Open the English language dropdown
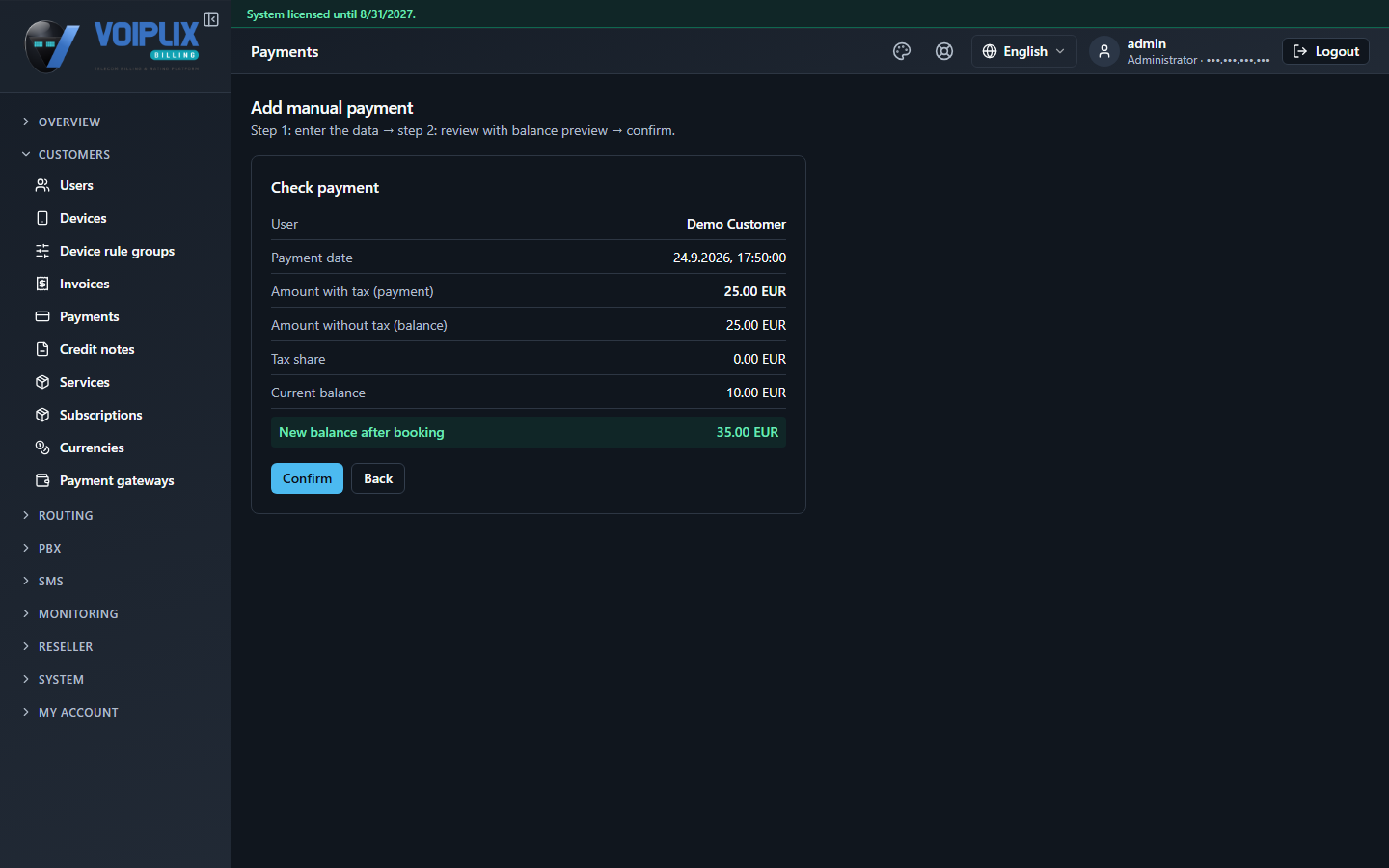The height and width of the screenshot is (868, 1389). tap(1023, 51)
